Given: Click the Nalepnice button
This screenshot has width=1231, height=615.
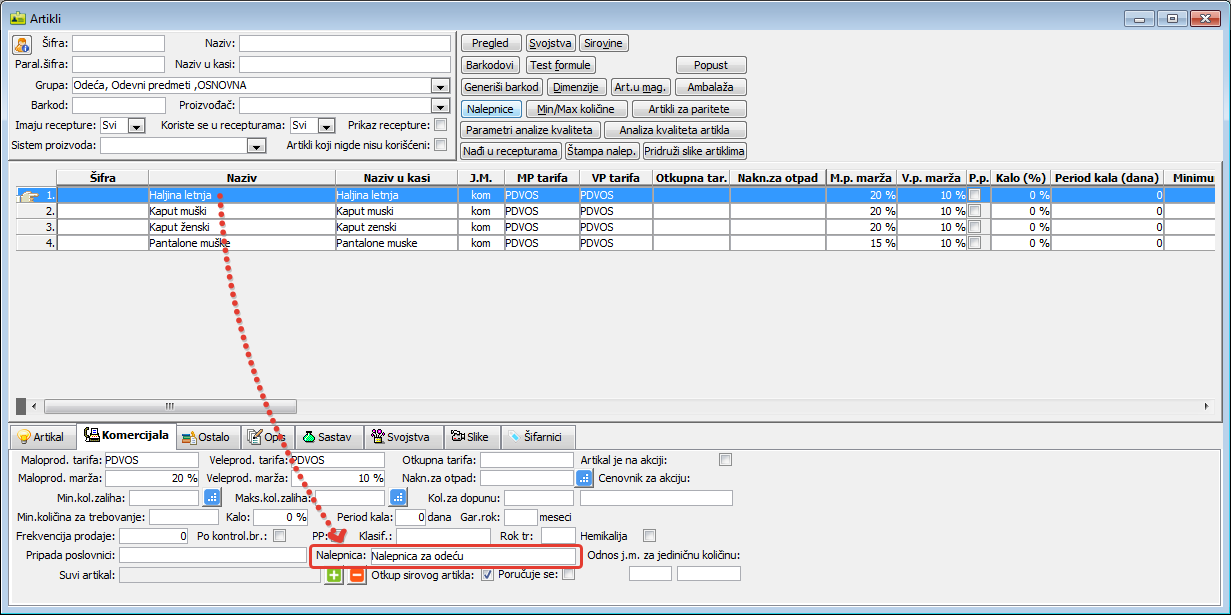Looking at the screenshot, I should pyautogui.click(x=490, y=109).
